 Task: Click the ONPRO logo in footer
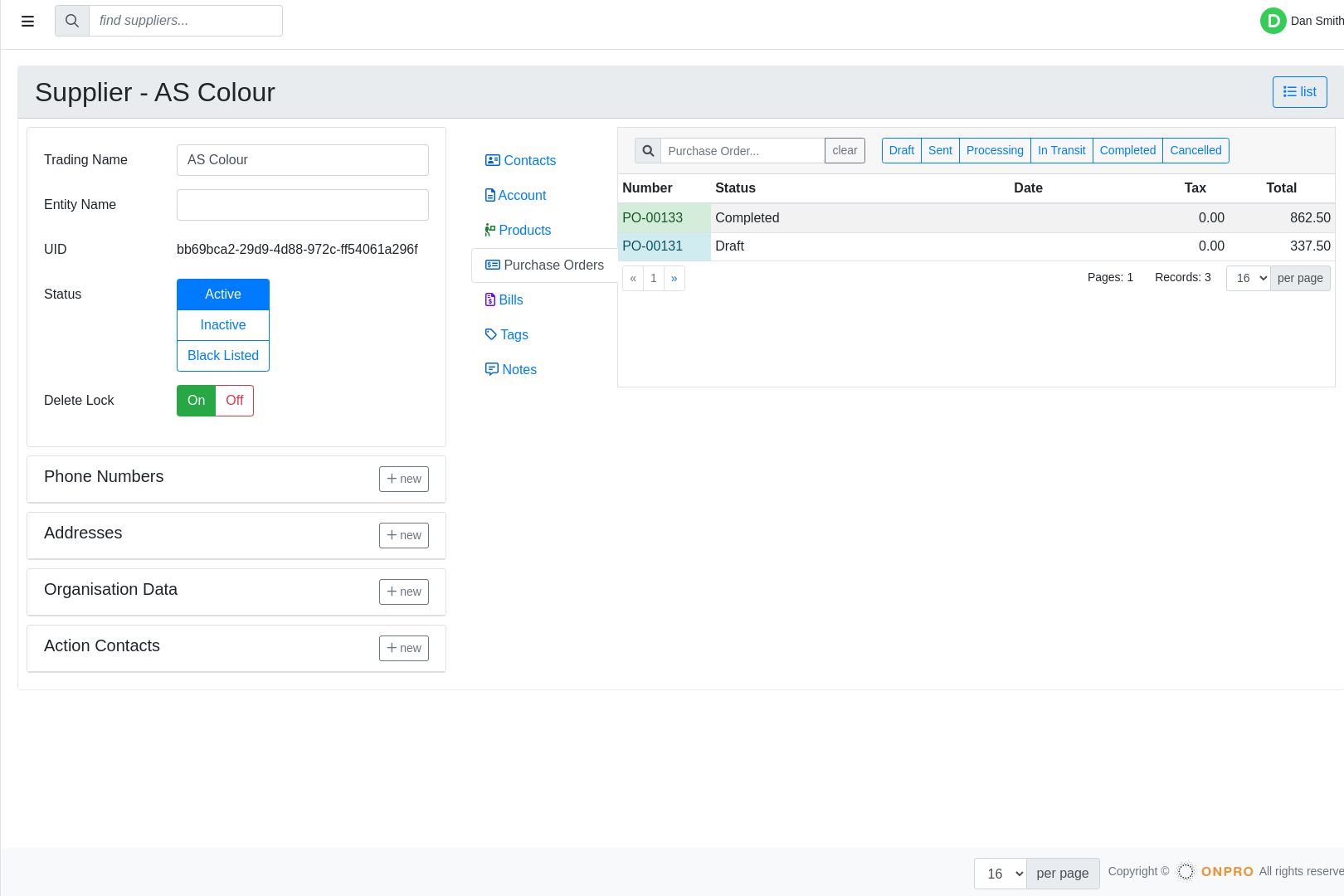pos(1215,871)
